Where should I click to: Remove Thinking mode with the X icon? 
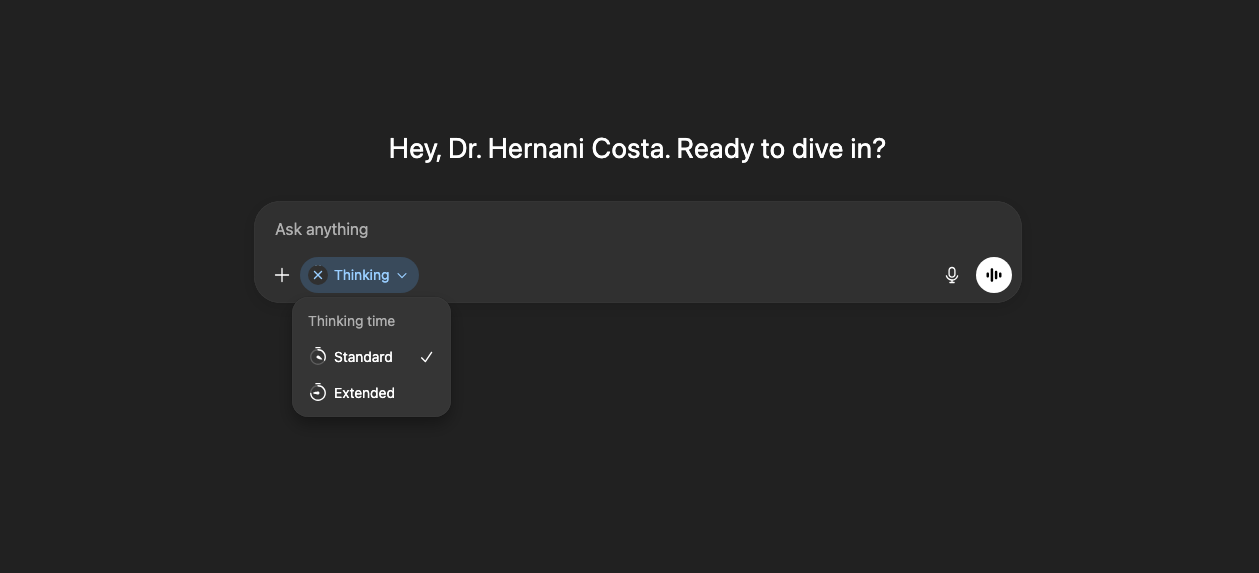click(318, 275)
